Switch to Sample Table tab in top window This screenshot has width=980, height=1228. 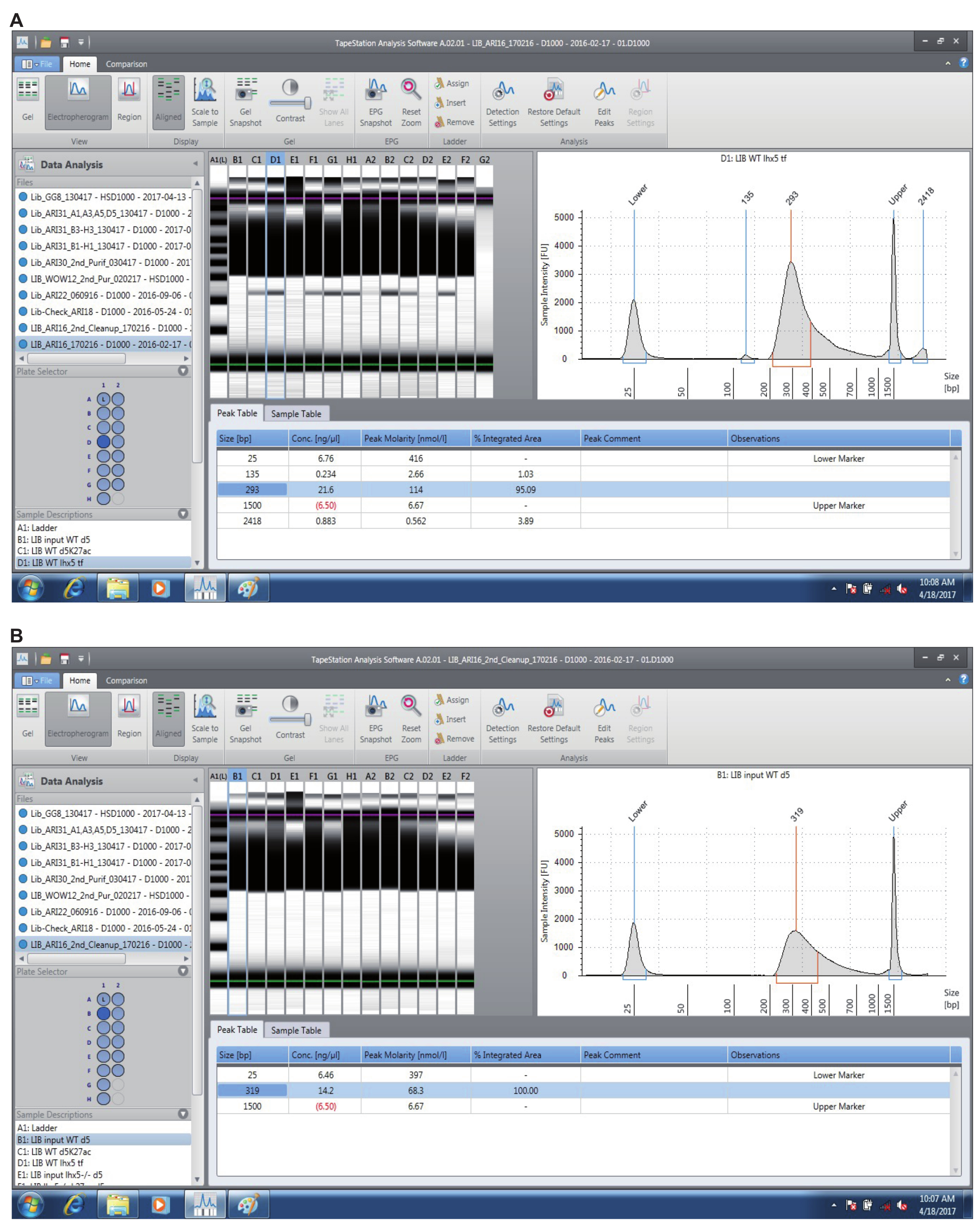click(296, 414)
